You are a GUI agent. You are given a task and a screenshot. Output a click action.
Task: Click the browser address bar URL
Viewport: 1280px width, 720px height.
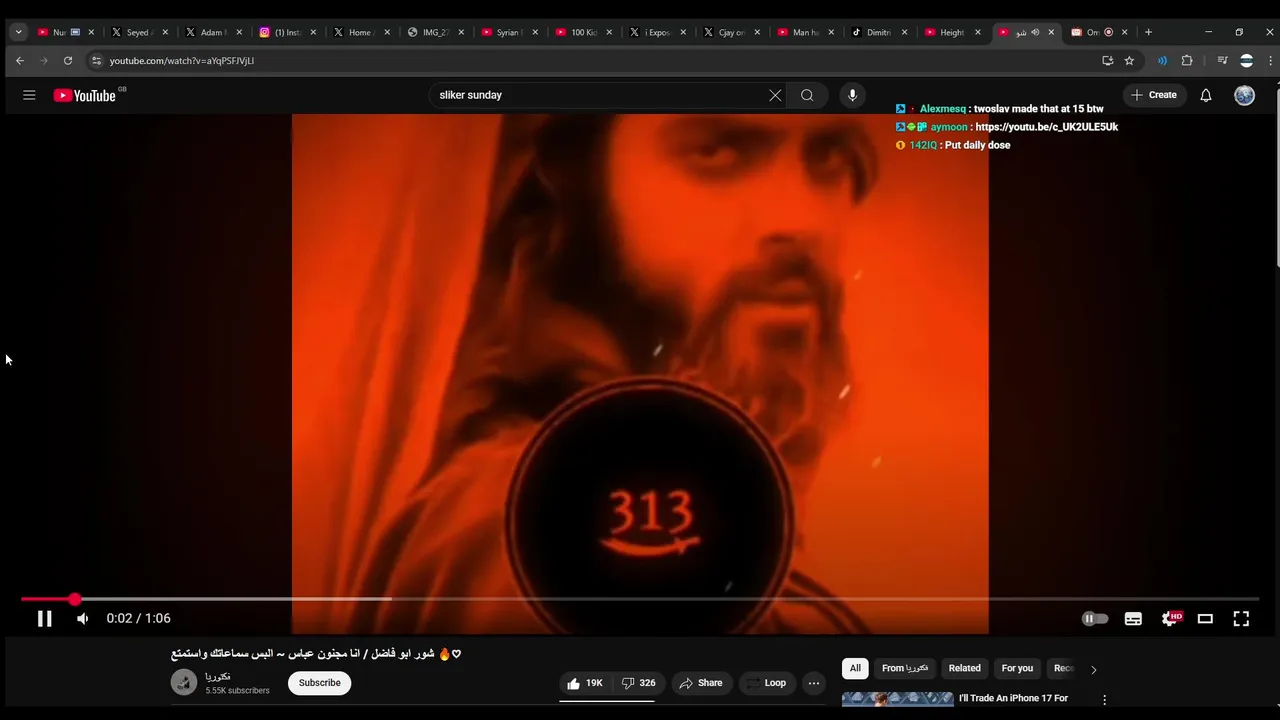pyautogui.click(x=182, y=61)
